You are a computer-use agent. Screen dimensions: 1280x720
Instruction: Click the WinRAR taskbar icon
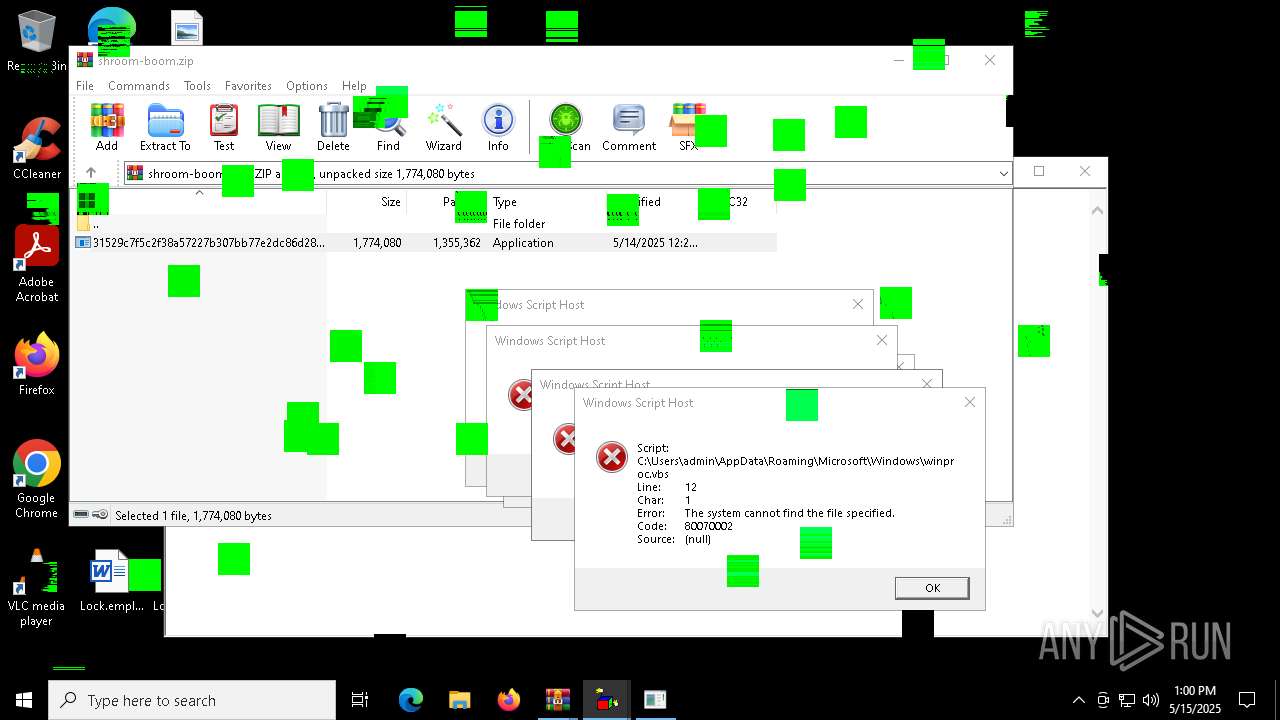[557, 700]
